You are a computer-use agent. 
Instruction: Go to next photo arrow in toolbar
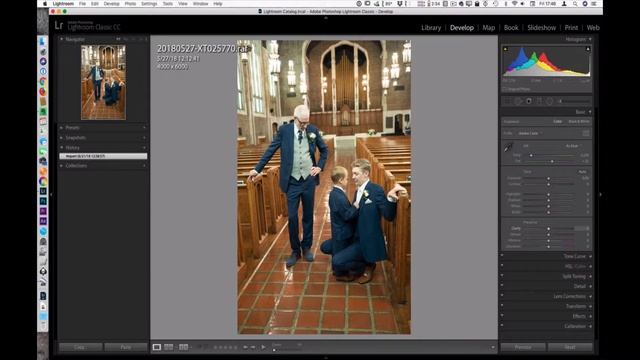pos(253,347)
